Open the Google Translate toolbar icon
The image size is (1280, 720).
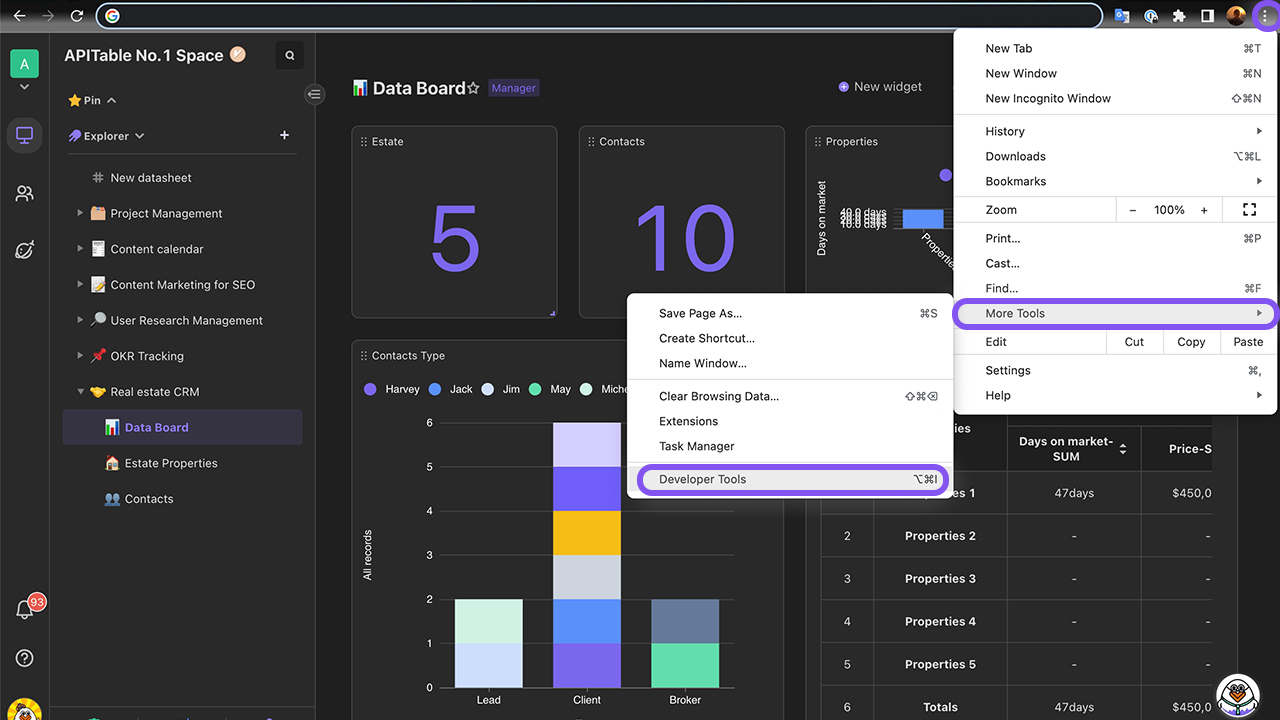(x=1122, y=16)
